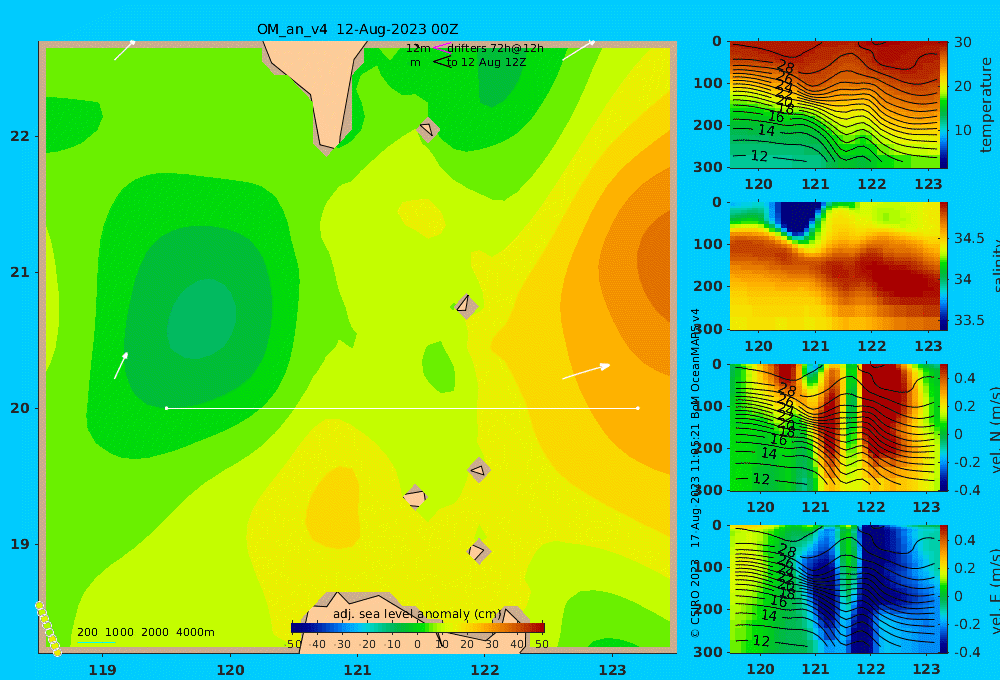Screen dimensions: 1000x680
Task: Click the temperature colorbar beside the top plot
Action: tap(944, 105)
